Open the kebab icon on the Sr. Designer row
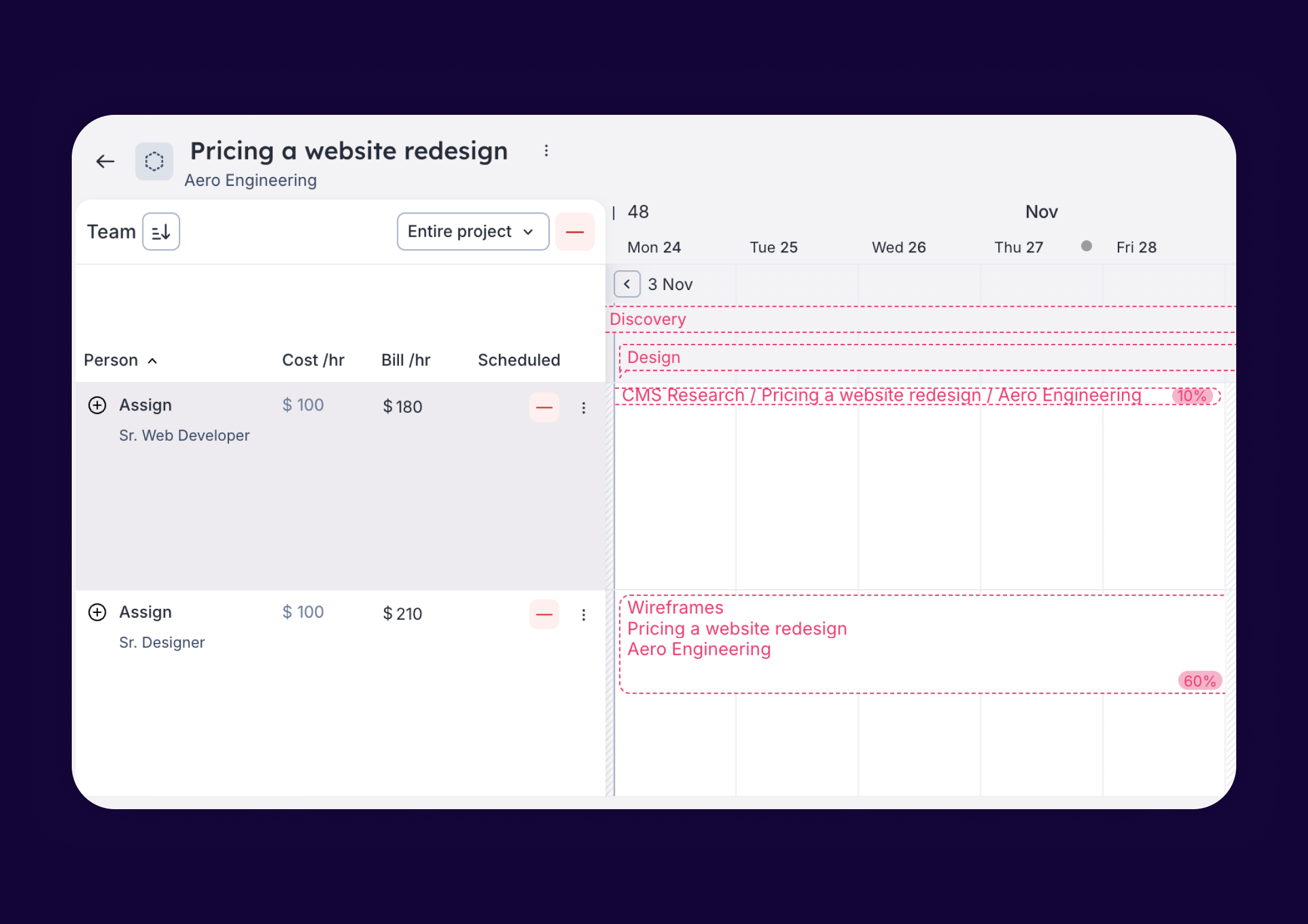 pos(584,614)
